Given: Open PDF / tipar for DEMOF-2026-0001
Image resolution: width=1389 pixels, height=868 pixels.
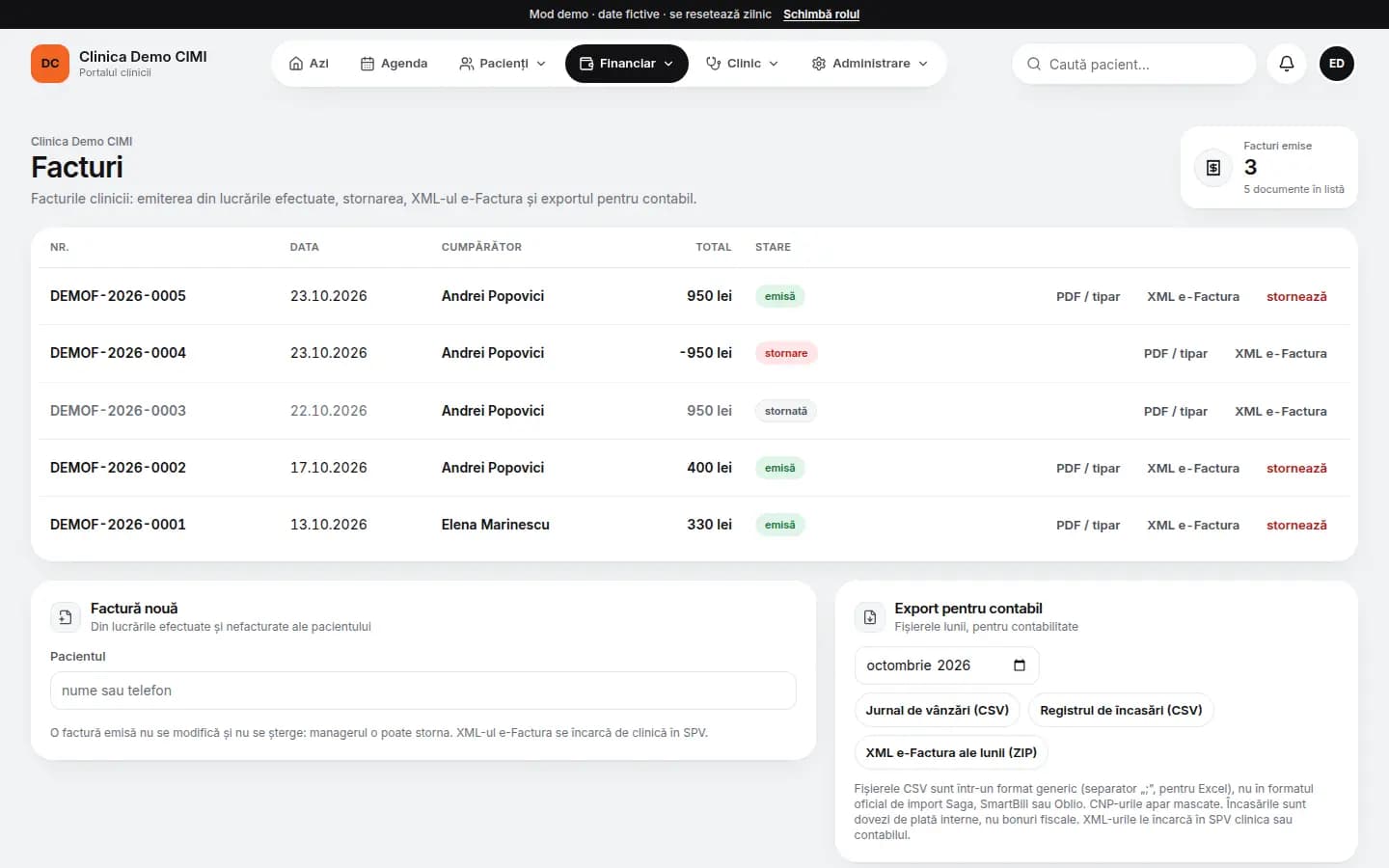Looking at the screenshot, I should pos(1088,526).
